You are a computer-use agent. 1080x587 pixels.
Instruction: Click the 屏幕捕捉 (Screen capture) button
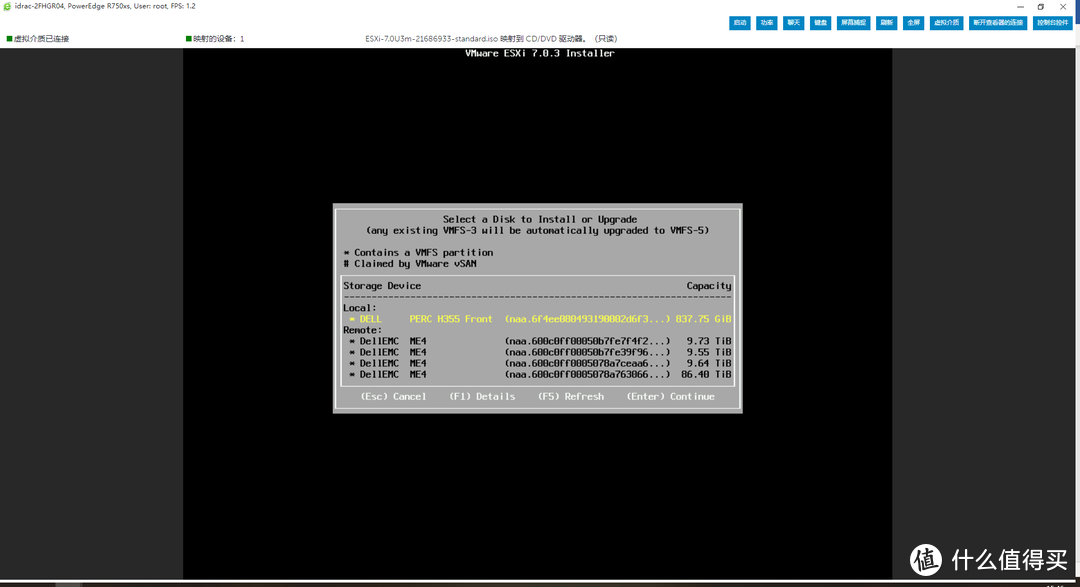pyautogui.click(x=853, y=23)
